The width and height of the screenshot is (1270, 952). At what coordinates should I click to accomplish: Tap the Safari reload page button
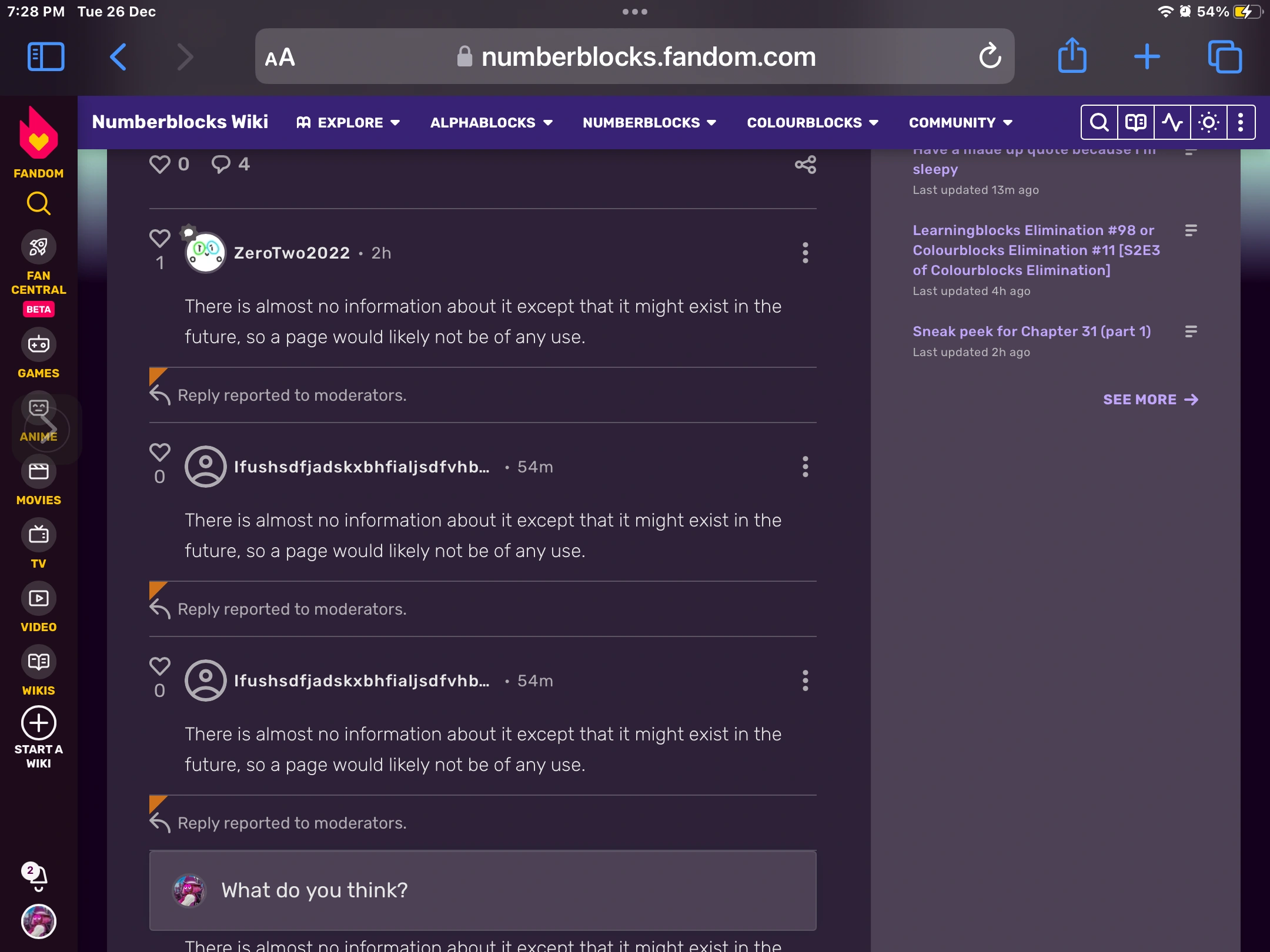(x=990, y=56)
